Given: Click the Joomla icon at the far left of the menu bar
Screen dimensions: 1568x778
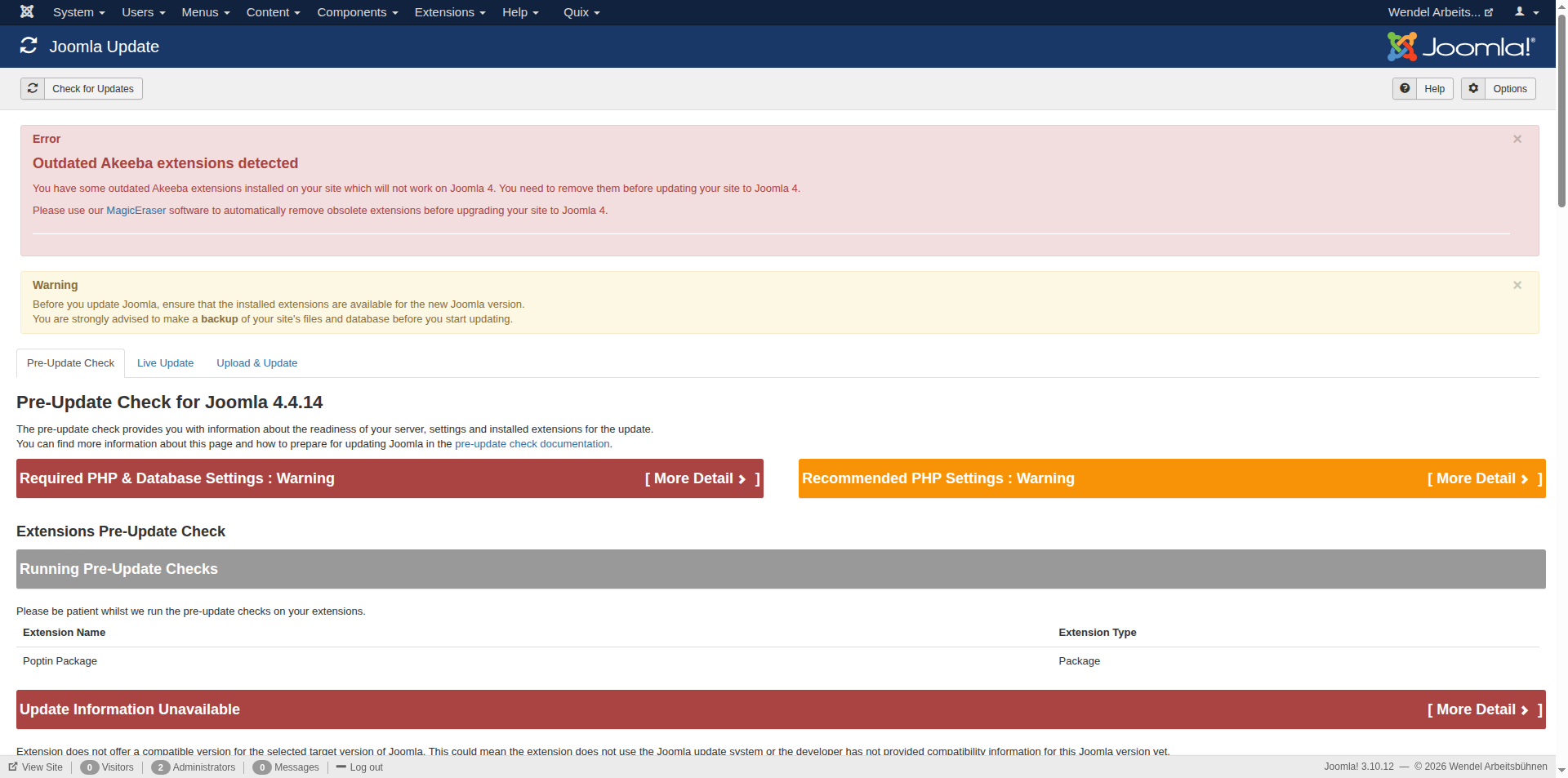Looking at the screenshot, I should pos(27,11).
